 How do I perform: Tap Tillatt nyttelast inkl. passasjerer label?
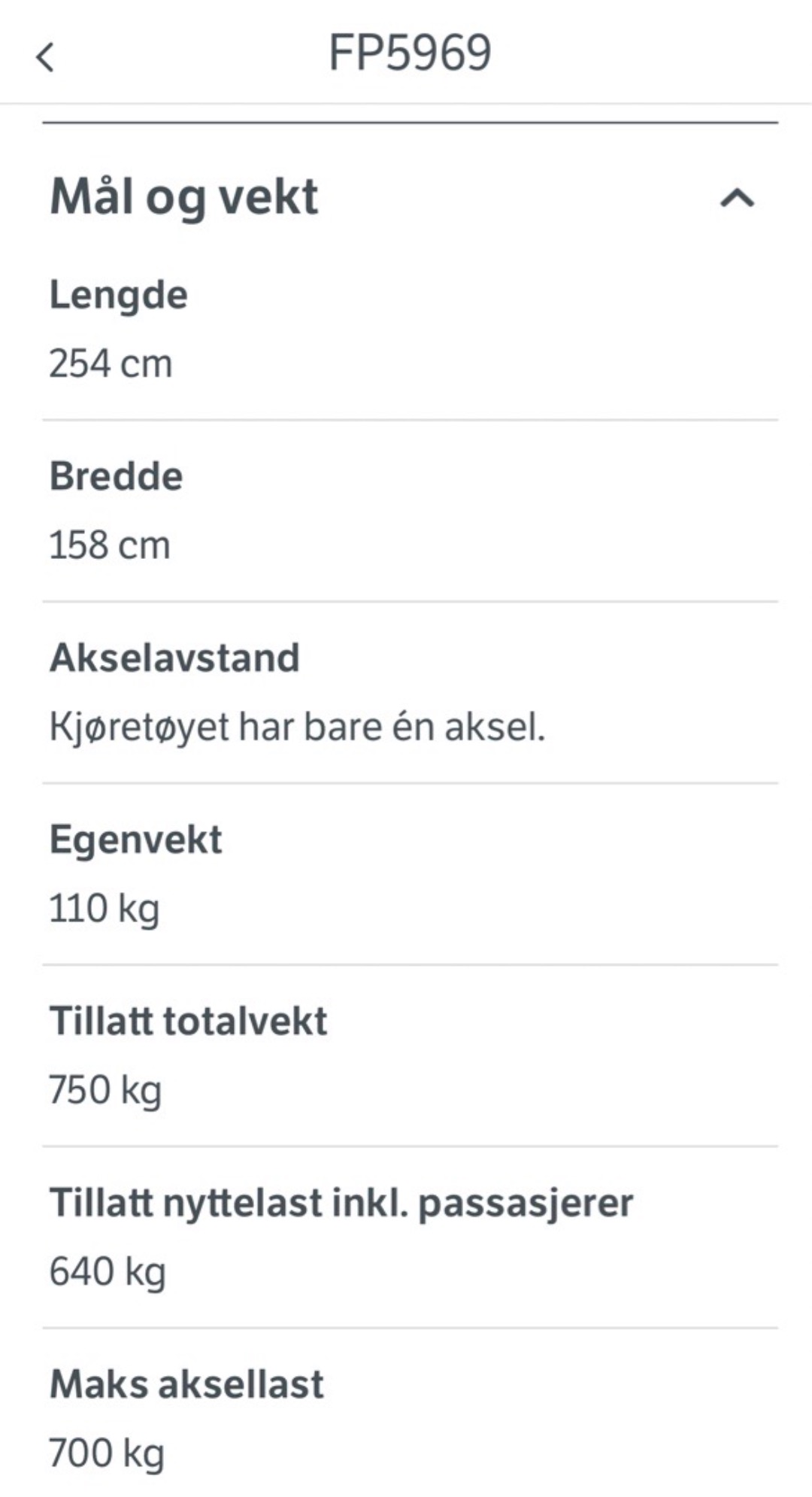[x=341, y=1203]
